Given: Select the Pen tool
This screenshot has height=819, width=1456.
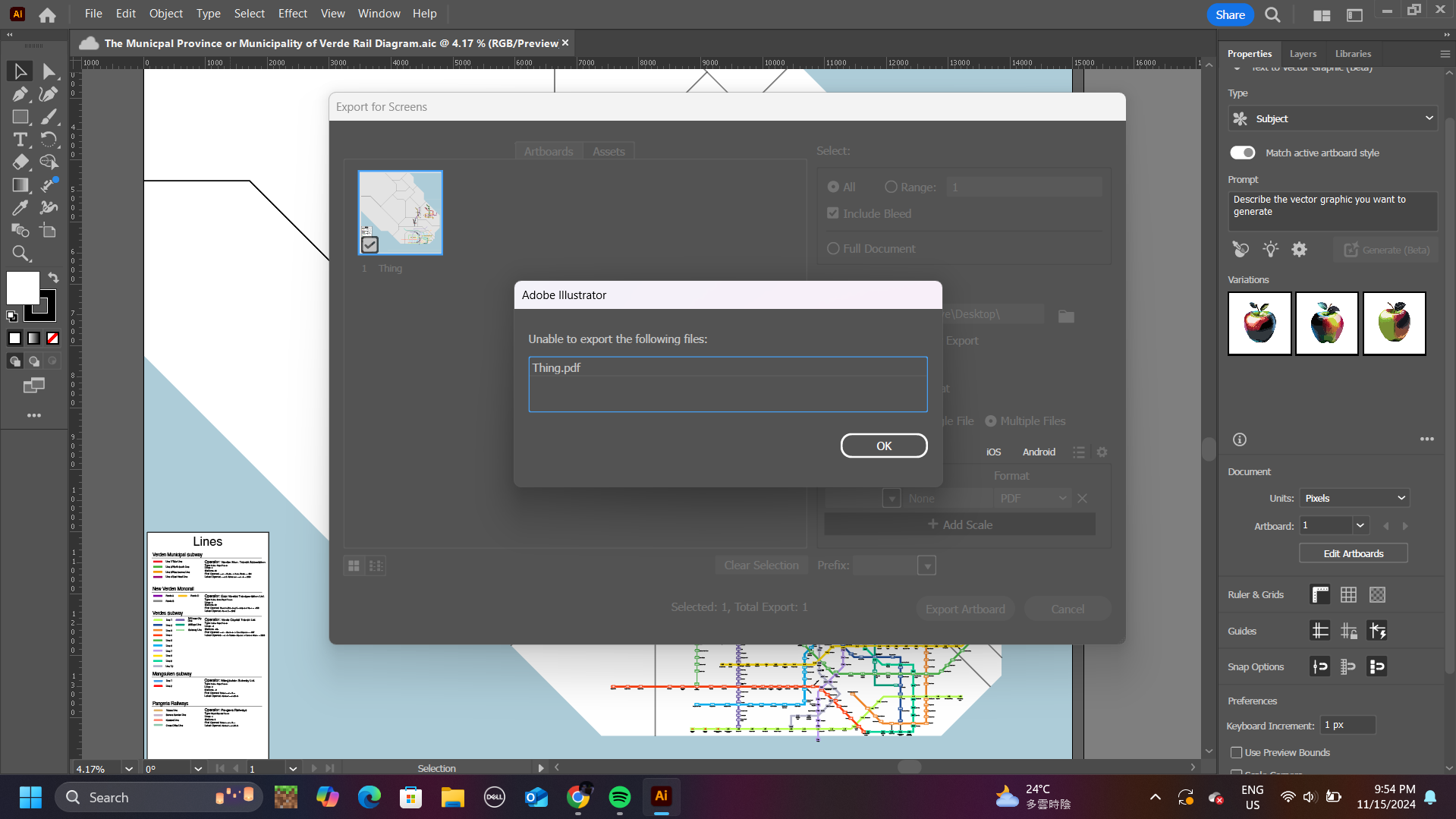Looking at the screenshot, I should [x=20, y=94].
